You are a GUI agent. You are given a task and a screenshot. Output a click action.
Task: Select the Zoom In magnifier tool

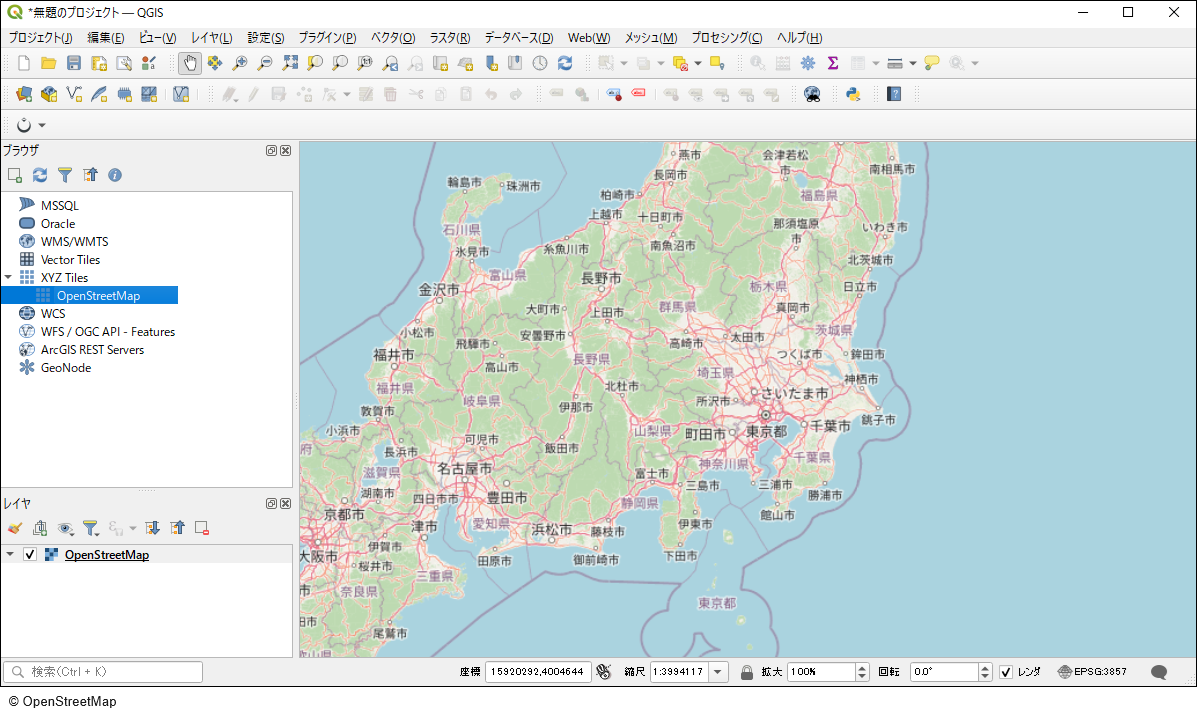coord(240,63)
